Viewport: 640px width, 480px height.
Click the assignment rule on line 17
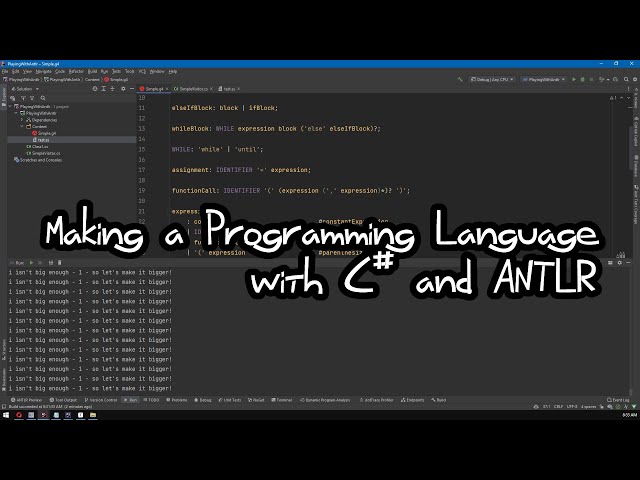241,170
